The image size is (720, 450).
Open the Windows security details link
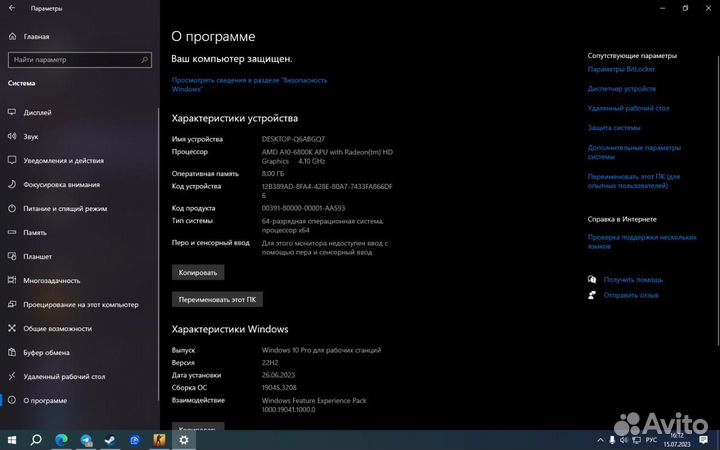point(249,84)
